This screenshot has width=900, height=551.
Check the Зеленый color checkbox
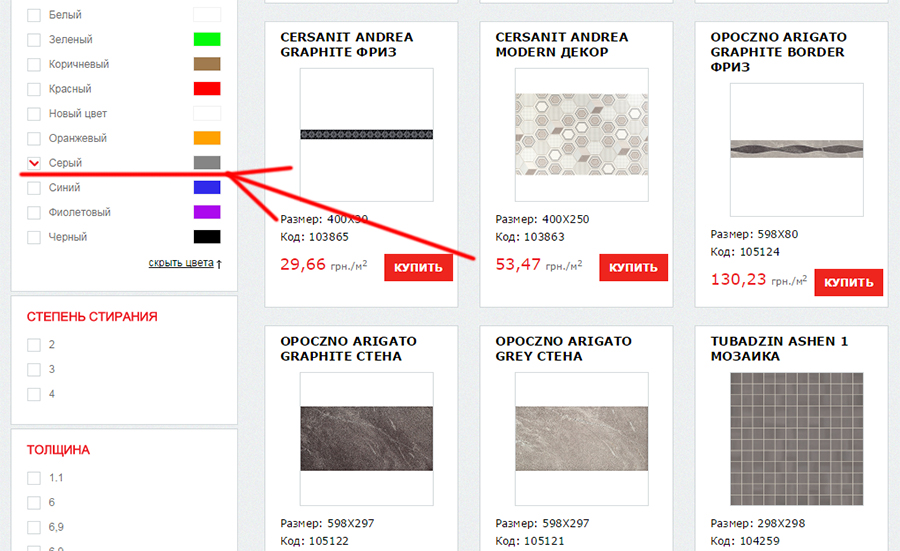tap(34, 40)
